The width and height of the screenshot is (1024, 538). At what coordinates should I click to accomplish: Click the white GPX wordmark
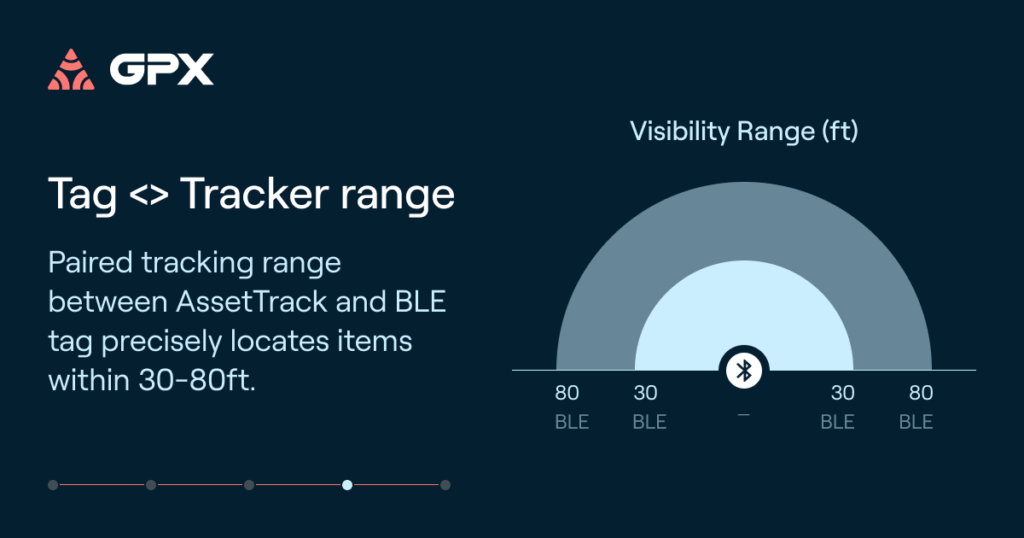pos(161,69)
